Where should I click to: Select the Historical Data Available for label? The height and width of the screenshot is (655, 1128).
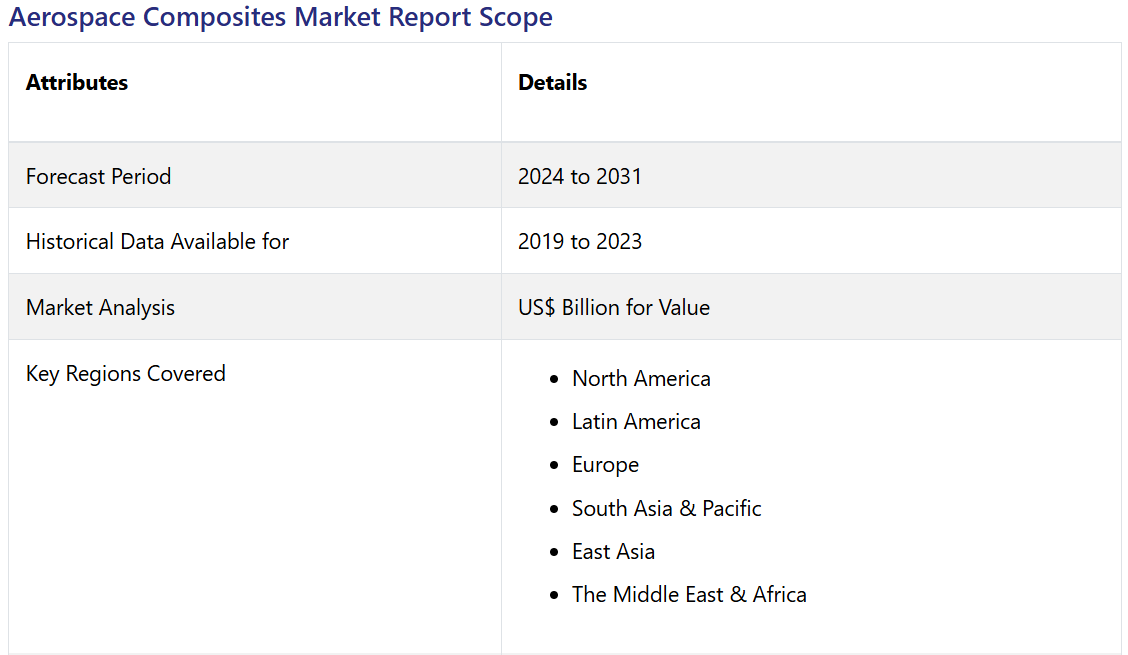pos(157,241)
